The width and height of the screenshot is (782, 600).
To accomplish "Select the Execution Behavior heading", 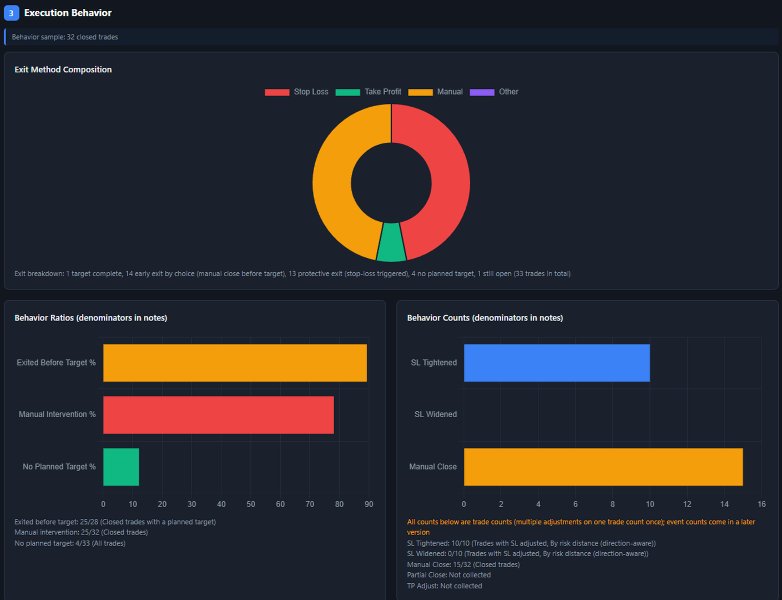I will coord(68,13).
